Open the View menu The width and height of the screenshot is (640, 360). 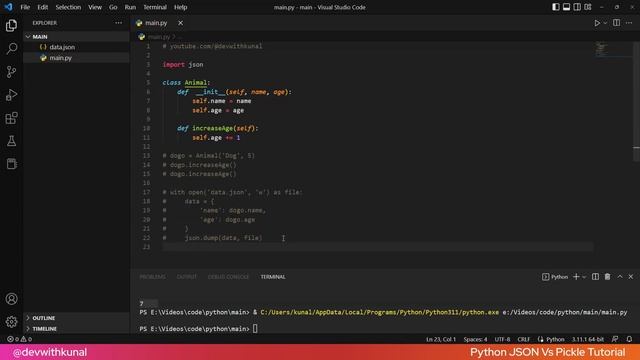95,7
